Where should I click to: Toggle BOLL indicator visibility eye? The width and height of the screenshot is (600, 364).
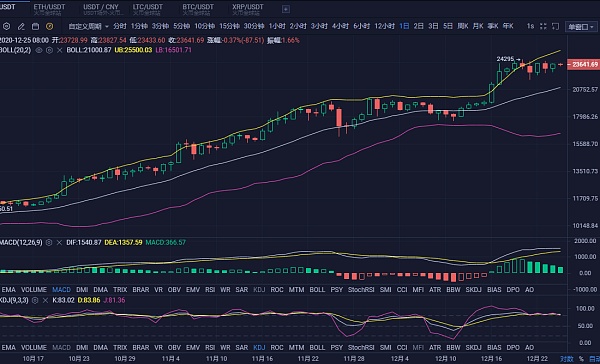[39, 50]
